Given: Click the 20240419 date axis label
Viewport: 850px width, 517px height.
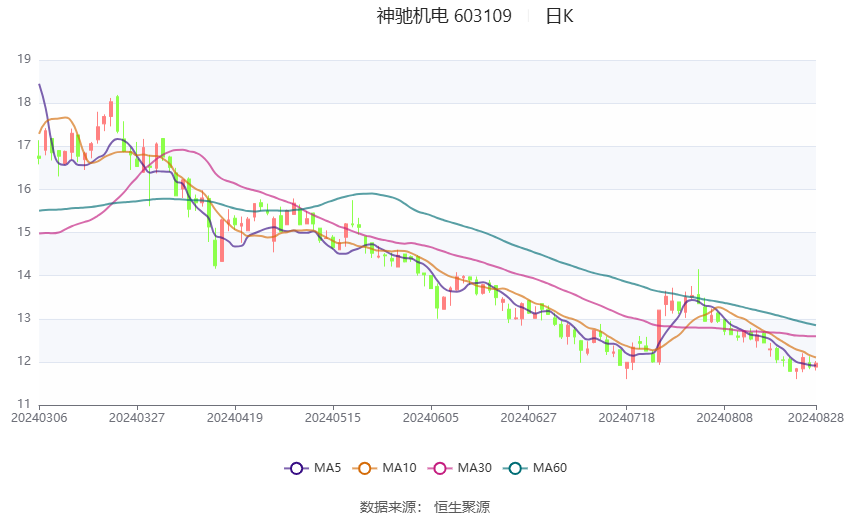Looking at the screenshot, I should pyautogui.click(x=235, y=418).
